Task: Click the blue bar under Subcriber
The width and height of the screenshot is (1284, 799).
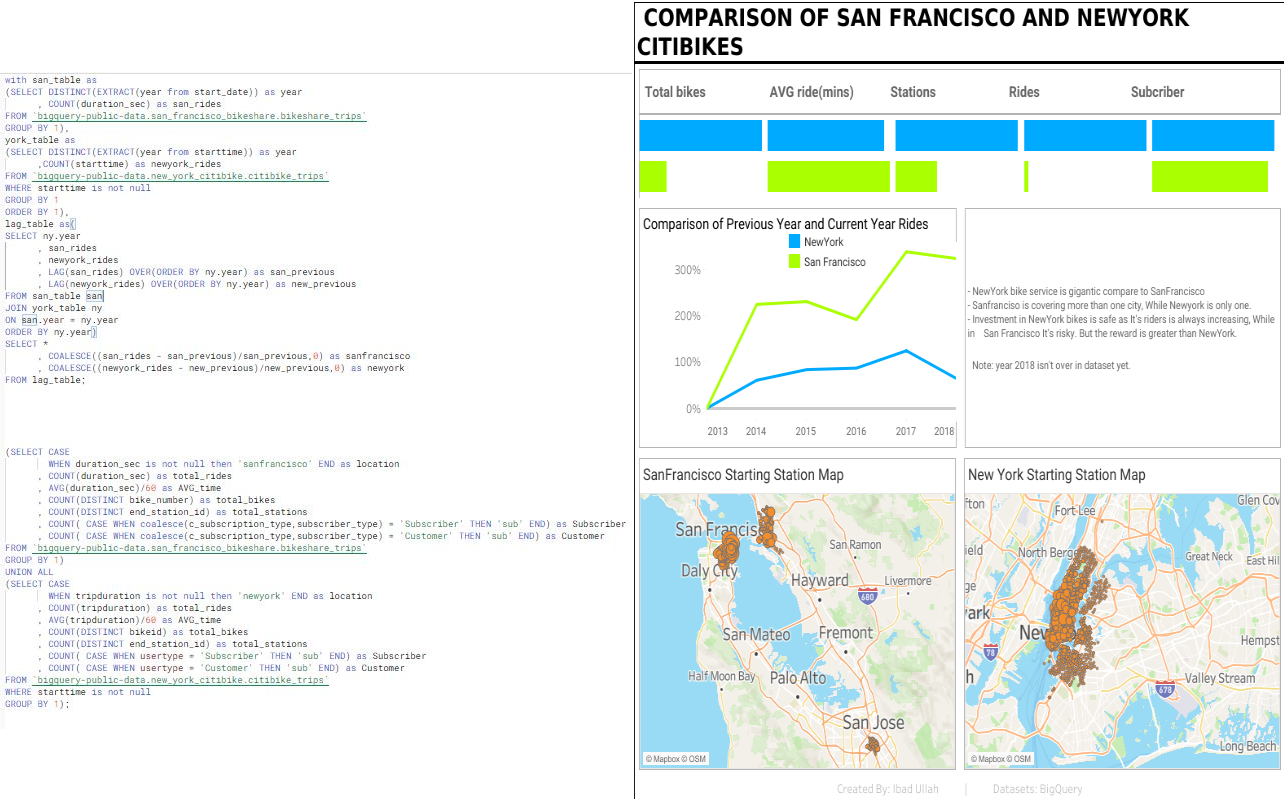Action: [1214, 135]
